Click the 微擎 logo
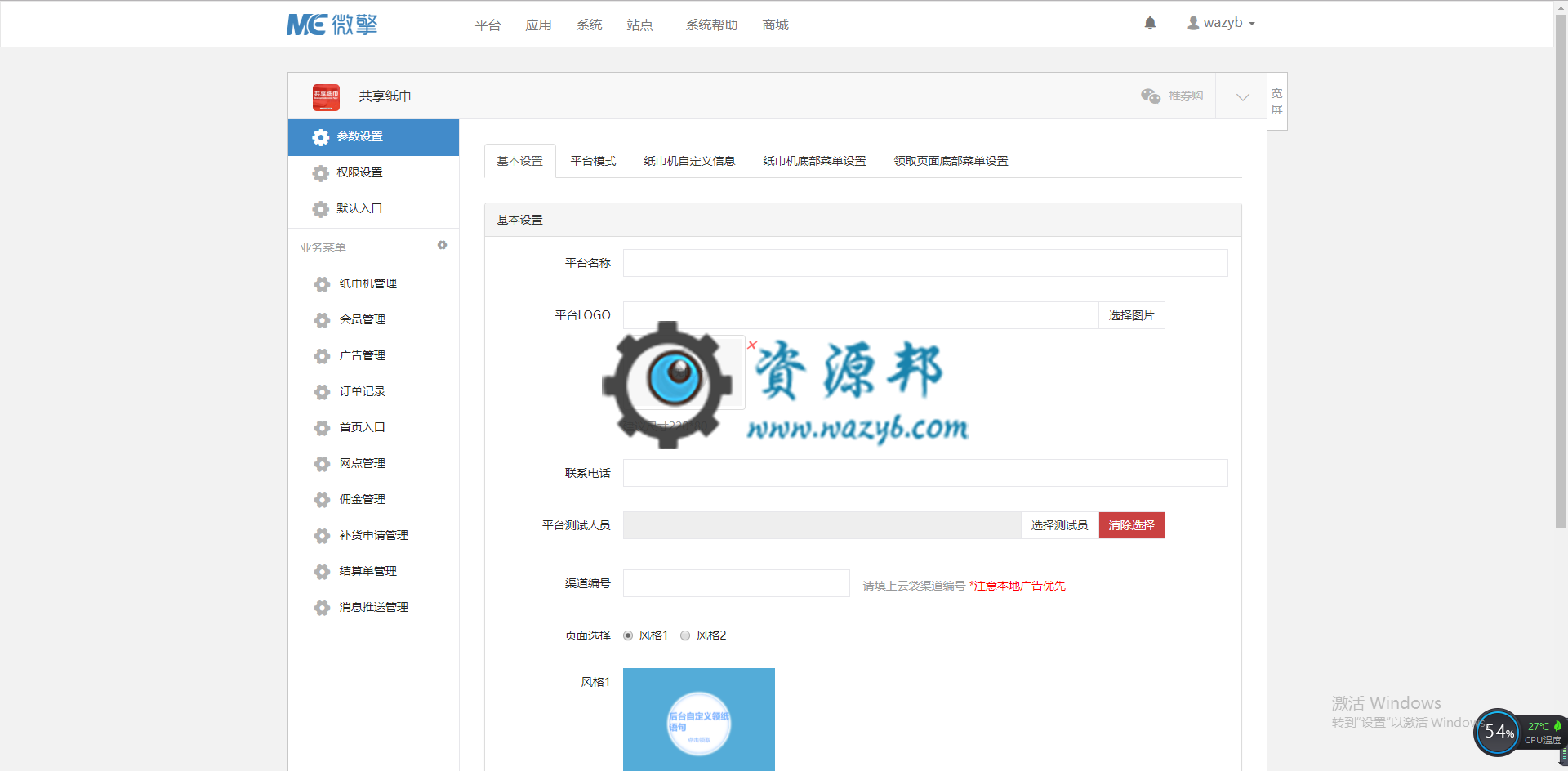 (x=332, y=25)
